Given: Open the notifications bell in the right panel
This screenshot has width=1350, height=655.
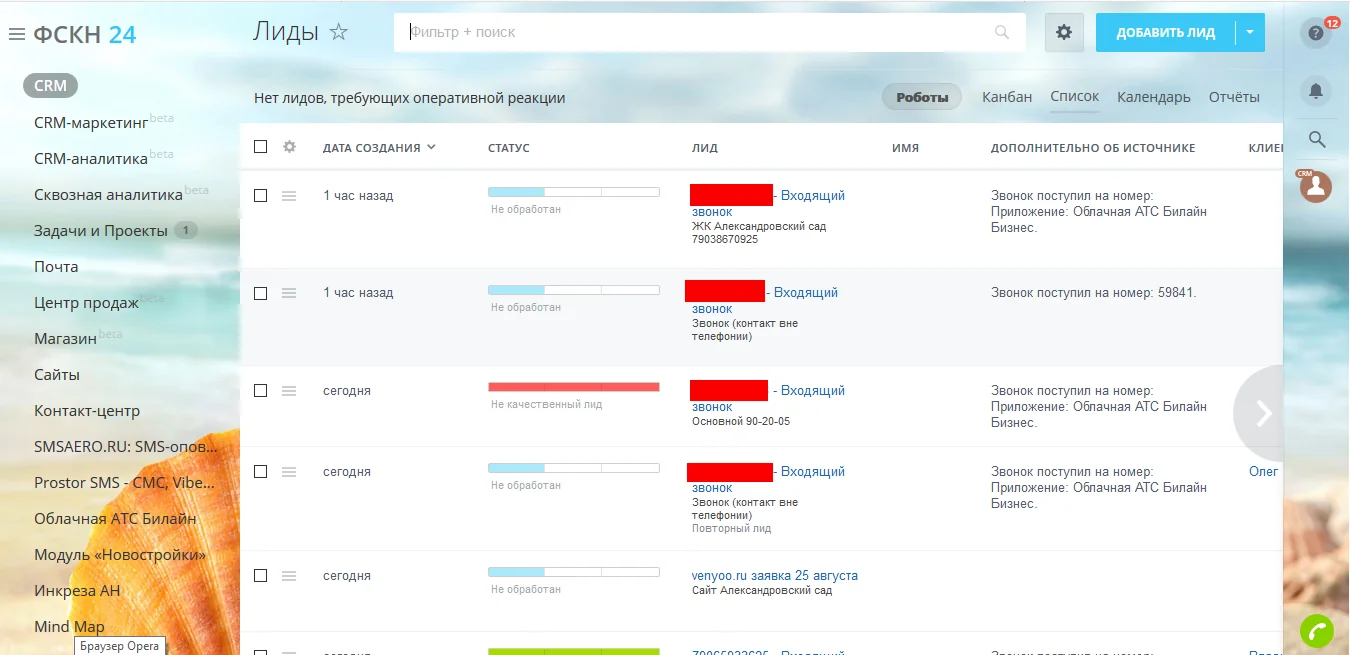Looking at the screenshot, I should pos(1316,91).
